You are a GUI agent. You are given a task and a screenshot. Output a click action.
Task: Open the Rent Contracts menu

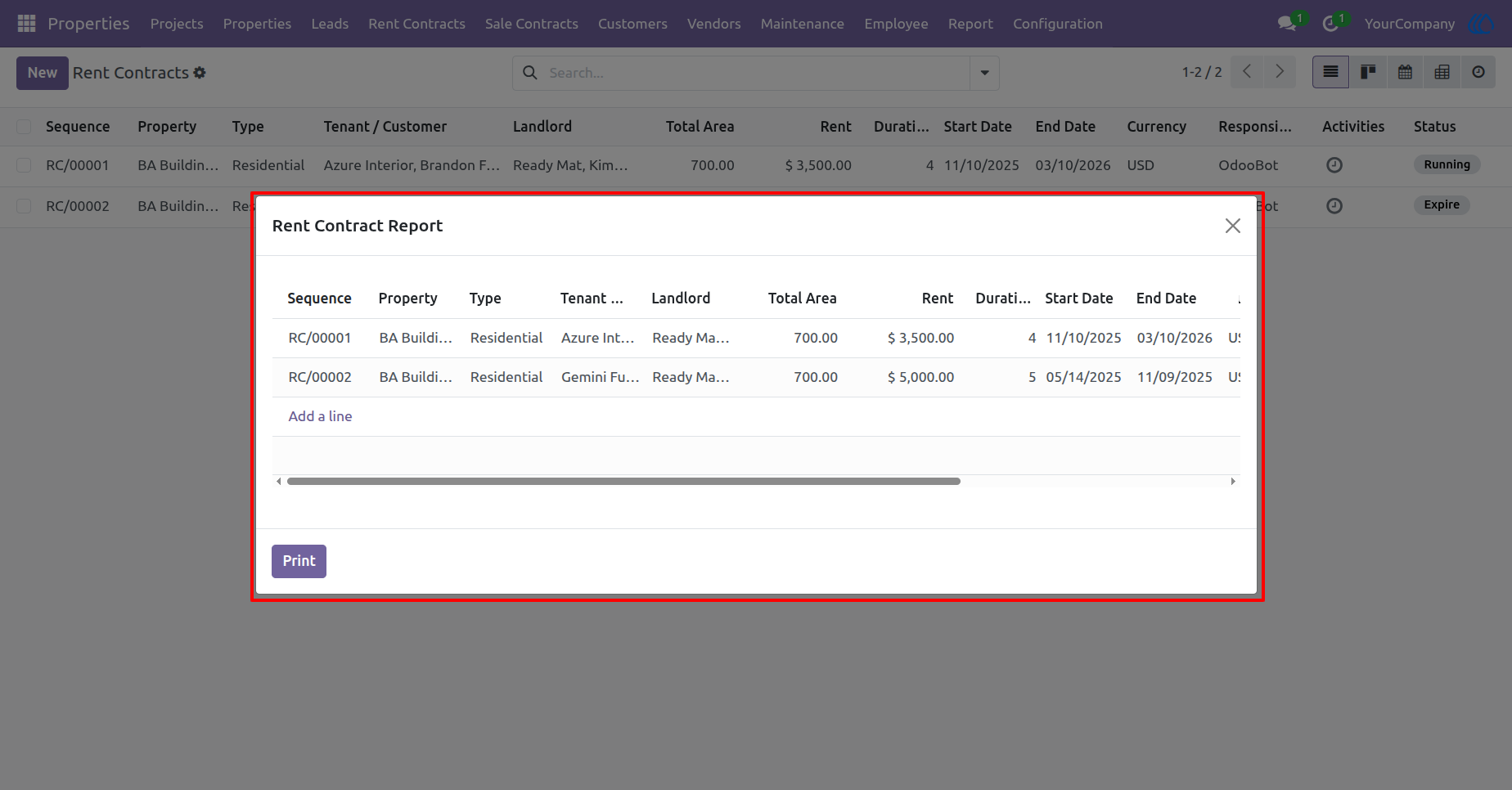[x=416, y=24]
